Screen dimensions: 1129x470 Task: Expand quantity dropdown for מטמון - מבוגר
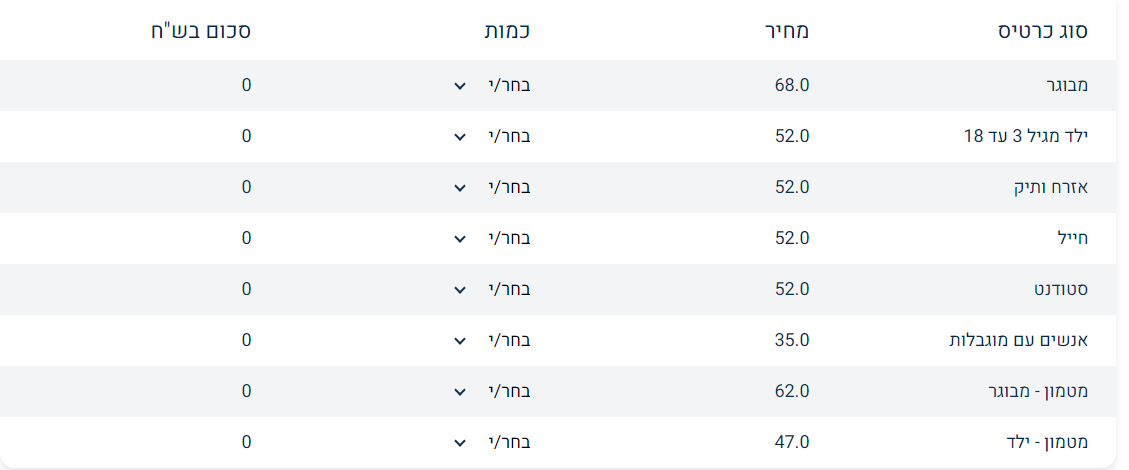click(491, 391)
